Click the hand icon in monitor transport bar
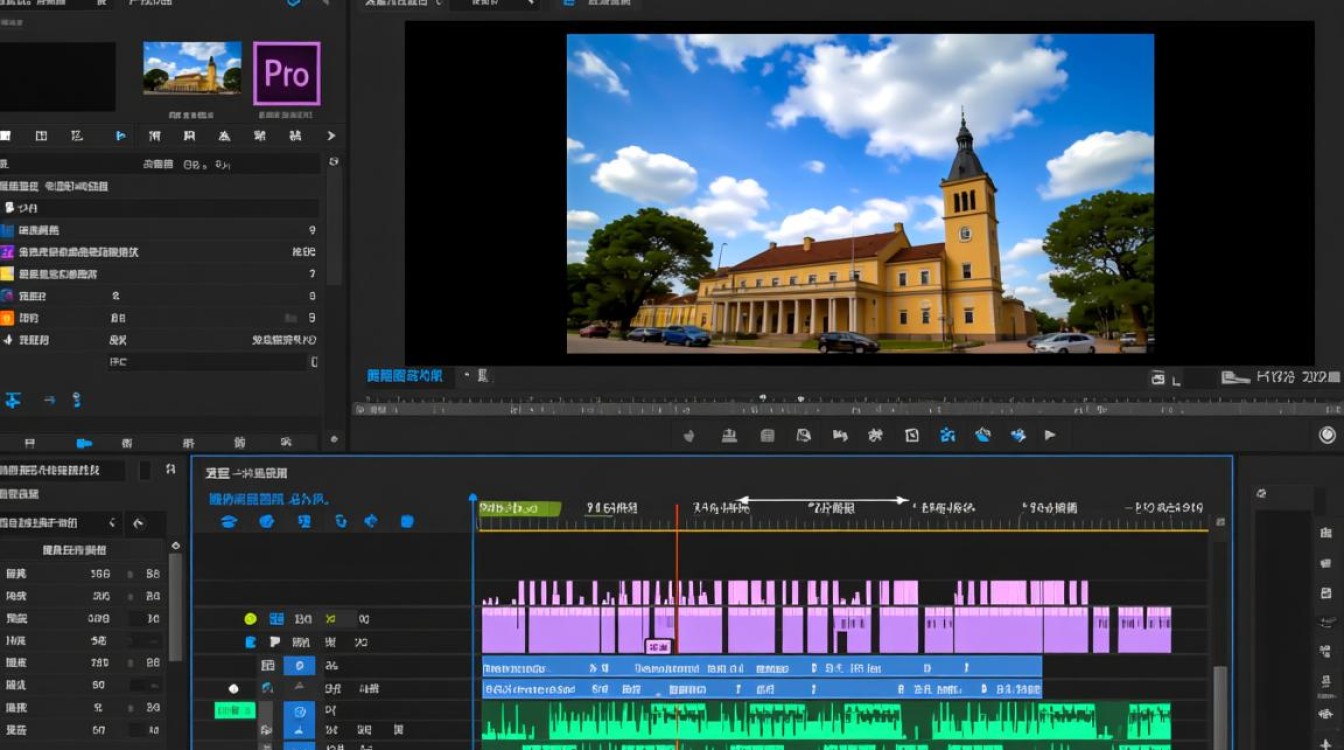 pos(689,435)
